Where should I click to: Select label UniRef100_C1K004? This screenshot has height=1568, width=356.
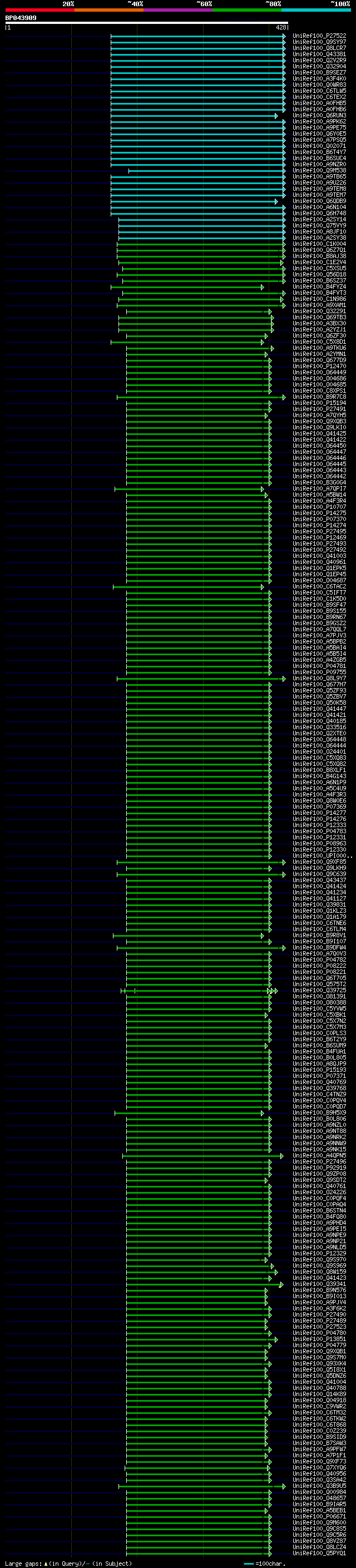click(x=319, y=244)
